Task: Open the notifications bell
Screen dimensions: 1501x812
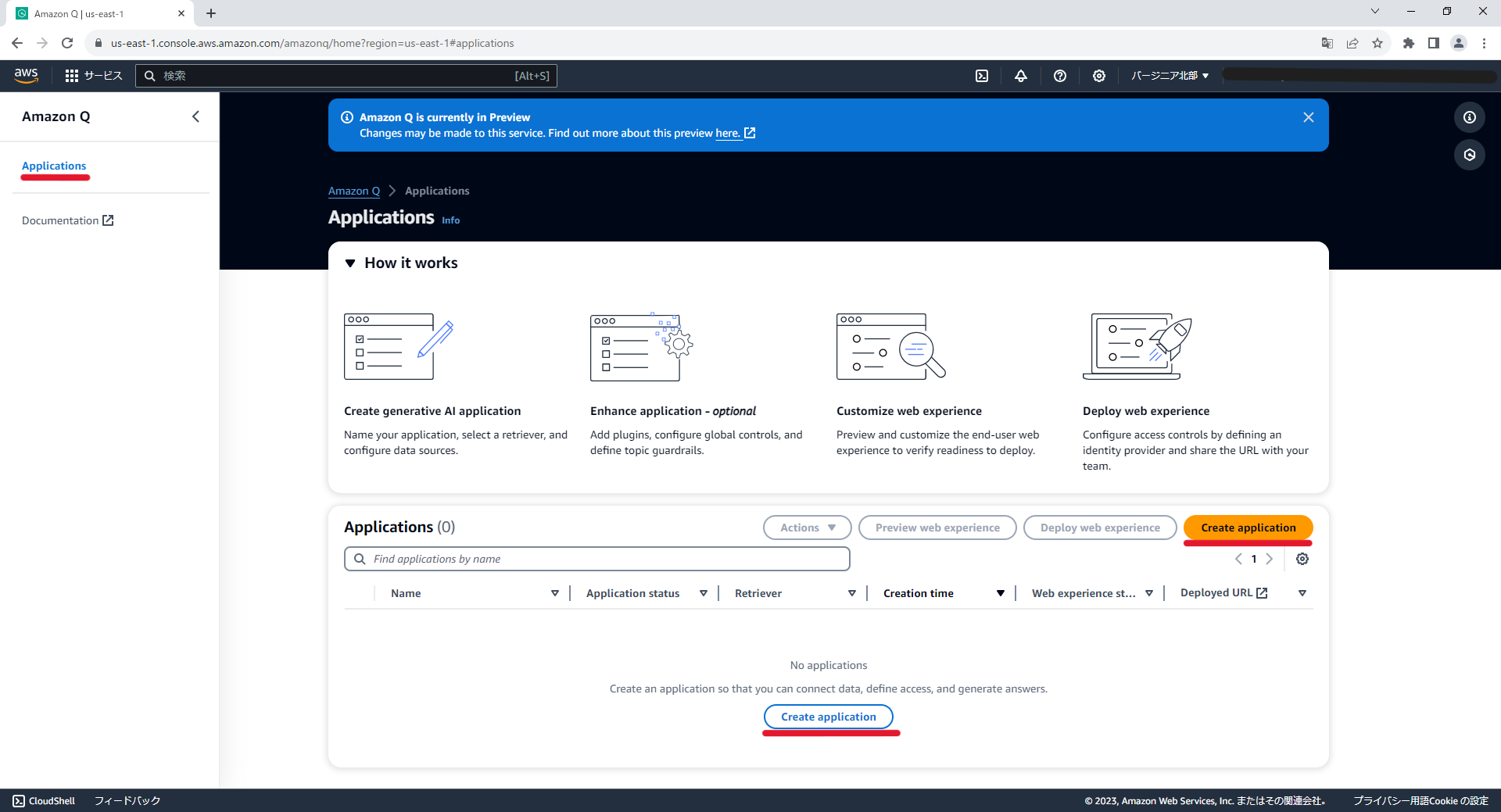Action: point(1020,75)
